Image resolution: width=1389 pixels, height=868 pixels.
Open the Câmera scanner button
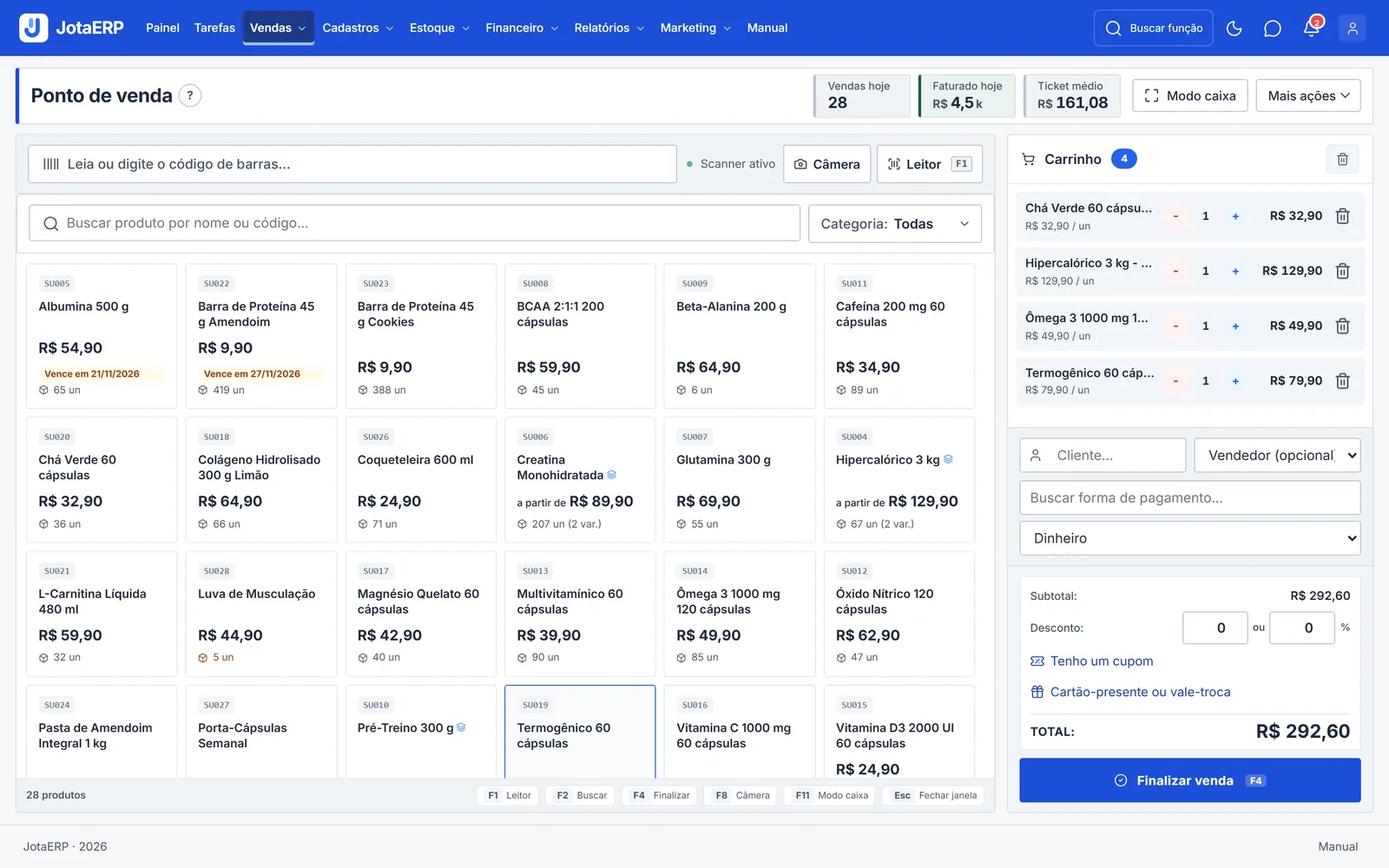[x=826, y=164]
